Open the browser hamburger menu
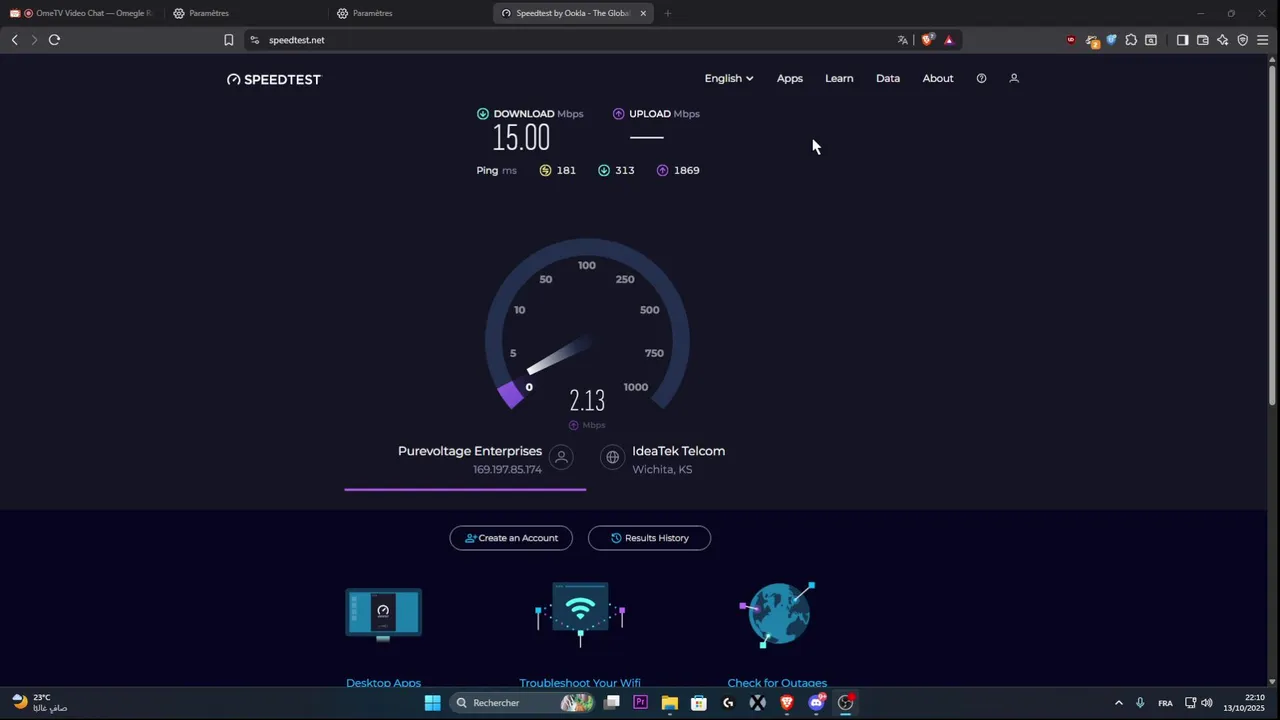1280x720 pixels. pos(1263,40)
